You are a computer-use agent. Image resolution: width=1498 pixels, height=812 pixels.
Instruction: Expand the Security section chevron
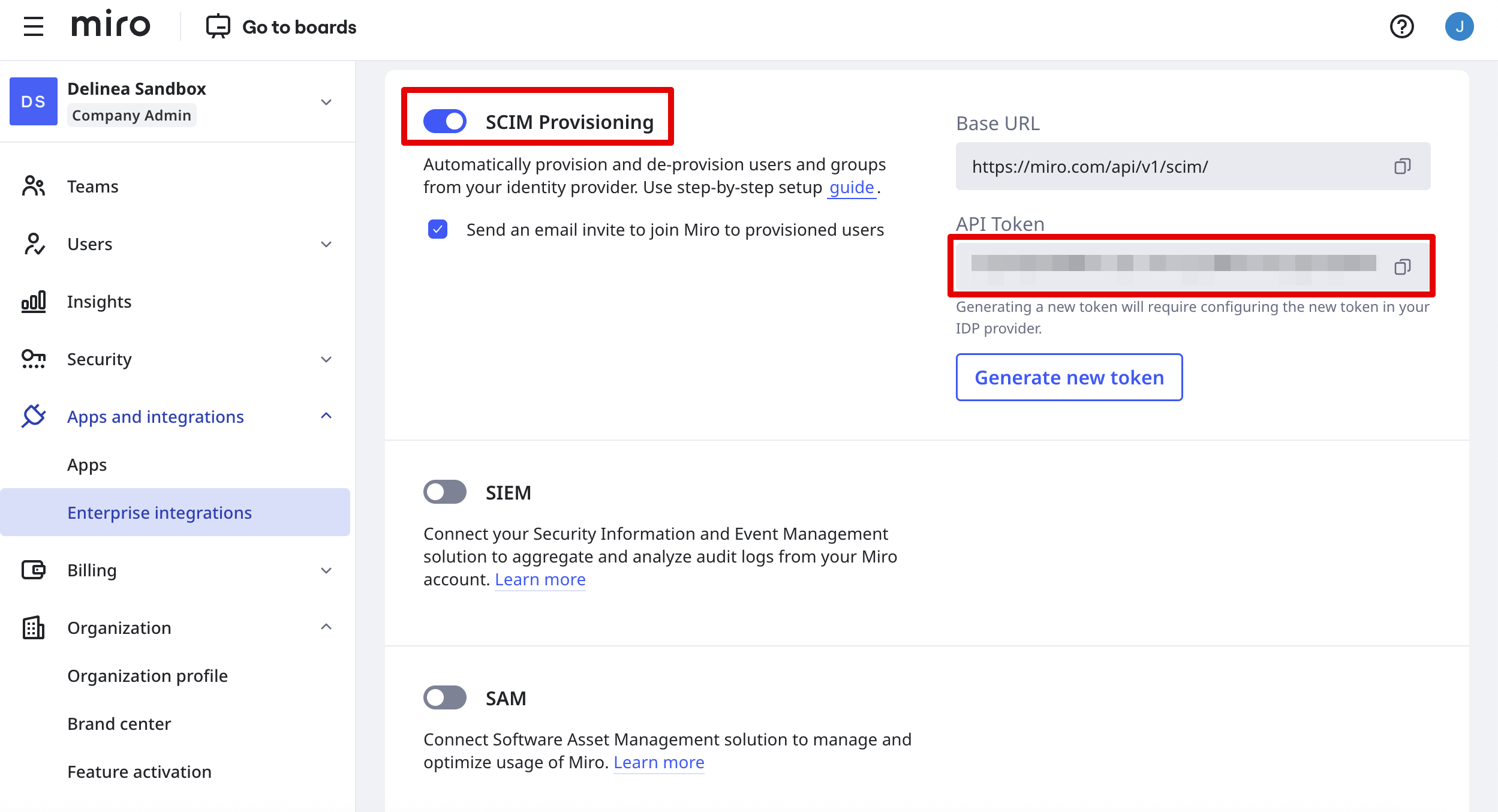click(326, 359)
